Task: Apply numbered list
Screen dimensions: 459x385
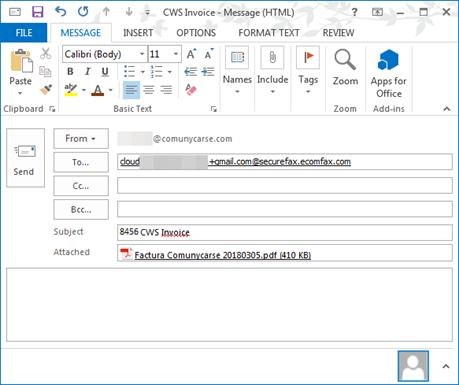Action: coord(156,71)
